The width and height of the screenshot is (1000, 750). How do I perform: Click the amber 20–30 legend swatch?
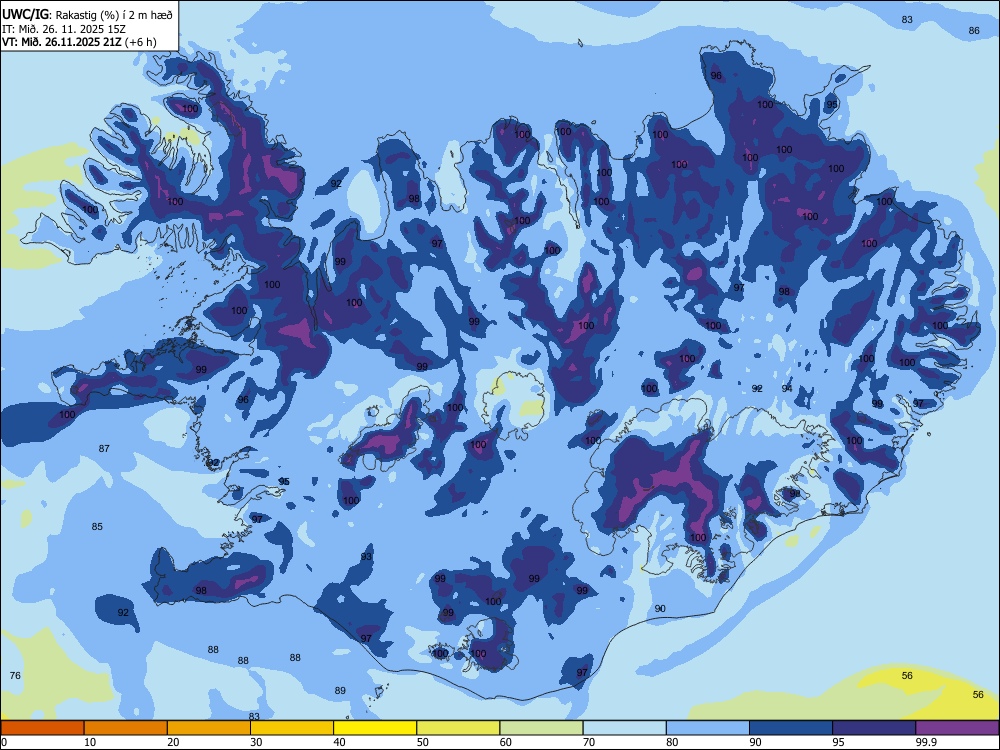coord(209,728)
